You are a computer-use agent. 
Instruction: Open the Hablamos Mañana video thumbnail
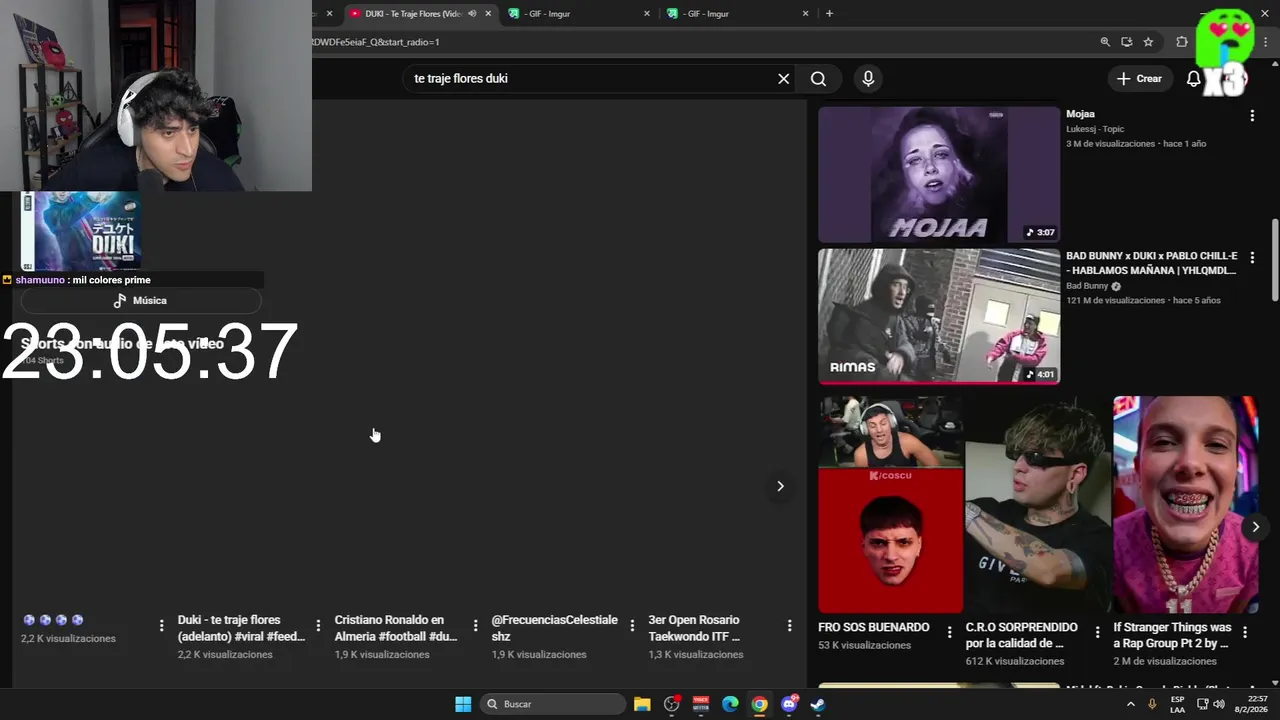pos(939,317)
